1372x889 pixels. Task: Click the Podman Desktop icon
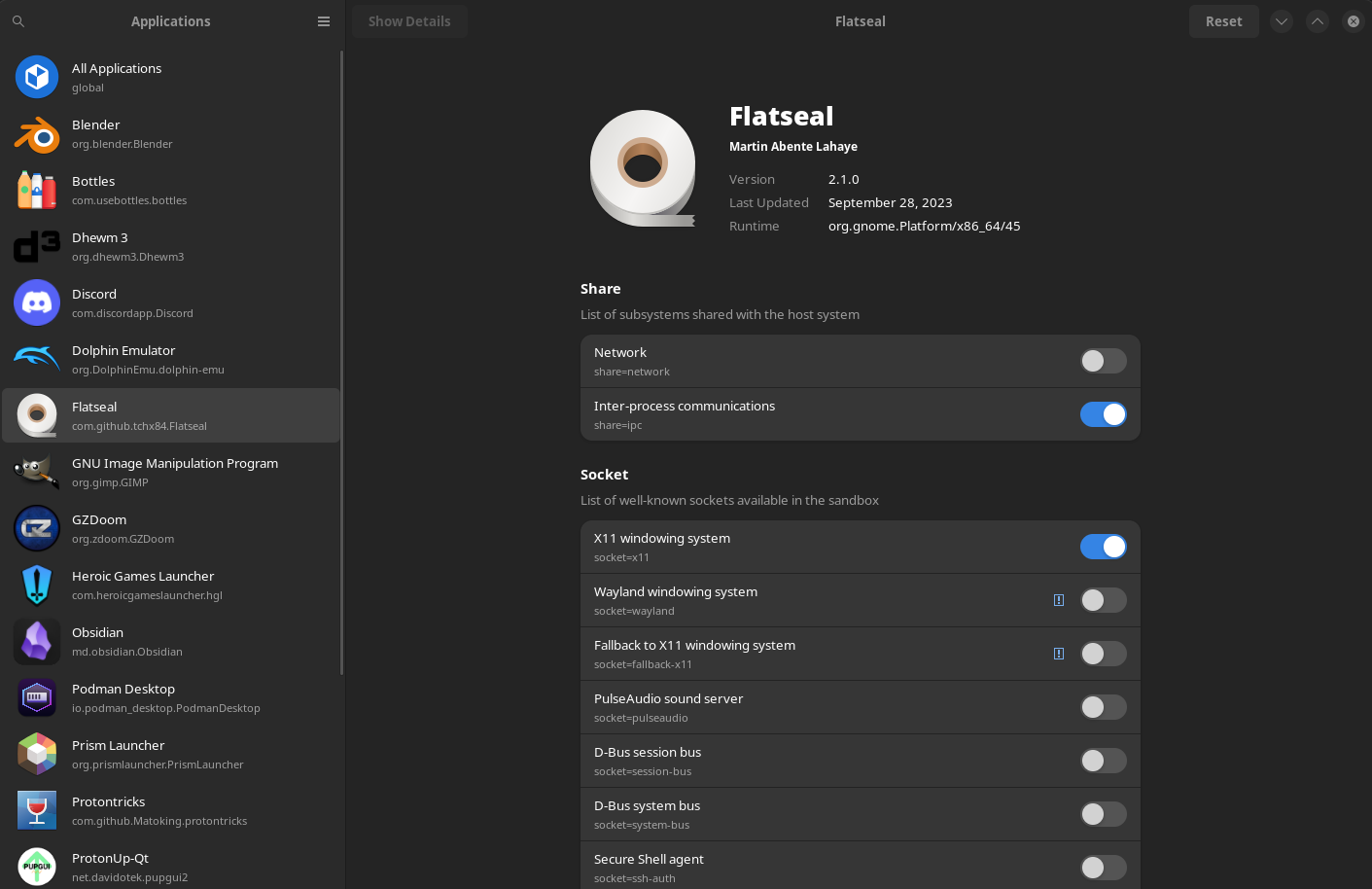37,697
